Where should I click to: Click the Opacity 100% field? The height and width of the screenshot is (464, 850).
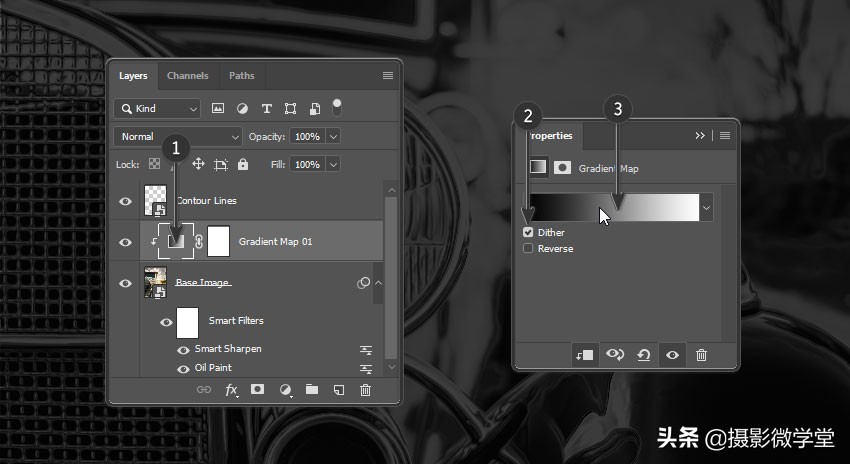point(307,137)
